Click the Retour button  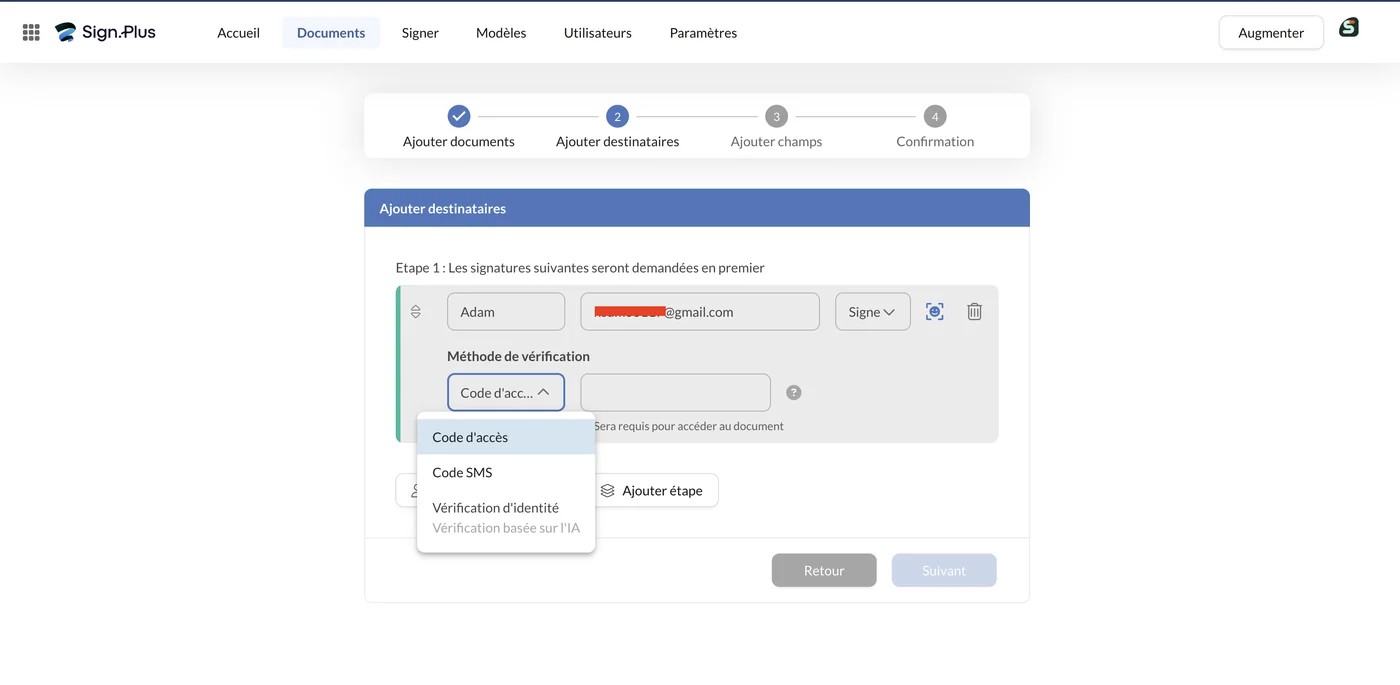[x=824, y=570]
